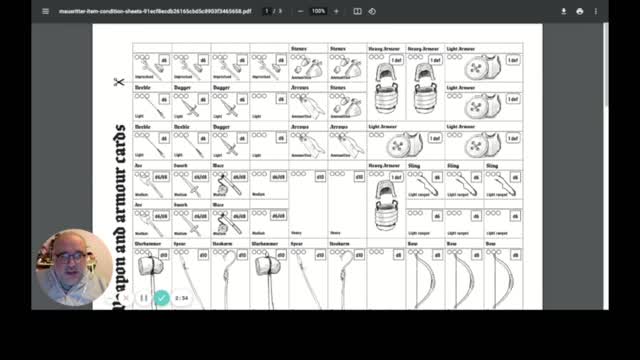Image resolution: width=640 pixels, height=360 pixels.
Task: Open the PDF viewer more actions menu
Action: [596, 11]
